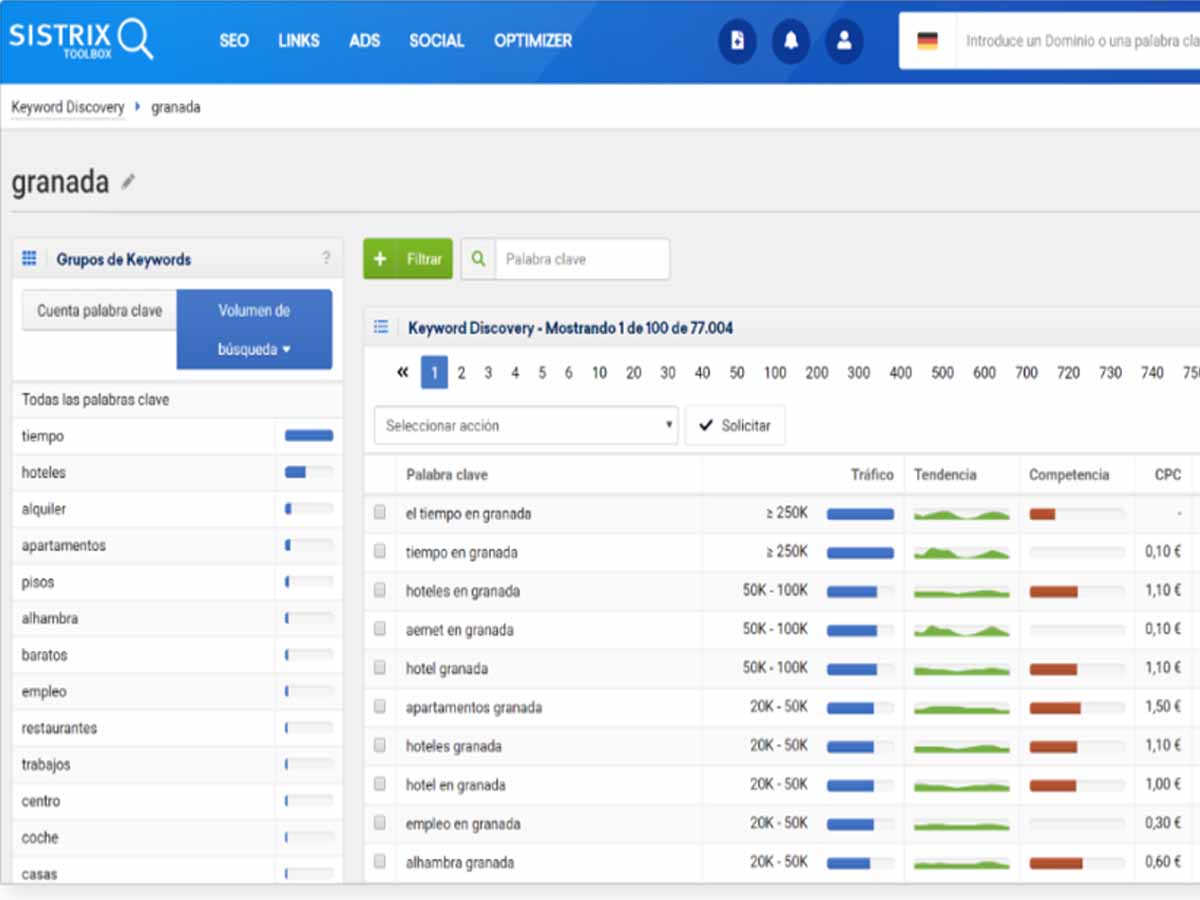Focus the Palabra clave search field
Viewport: 1200px width, 900px height.
(x=582, y=259)
